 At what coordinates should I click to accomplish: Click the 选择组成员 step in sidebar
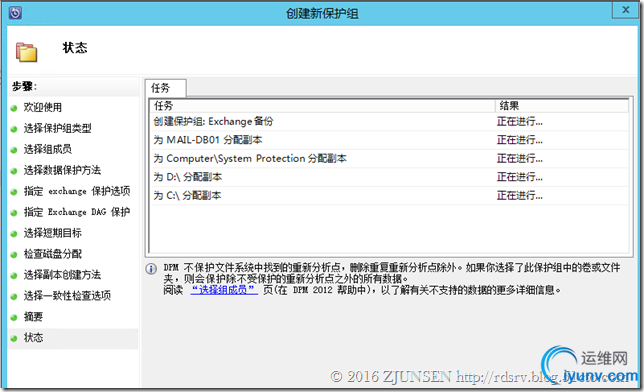[48, 150]
